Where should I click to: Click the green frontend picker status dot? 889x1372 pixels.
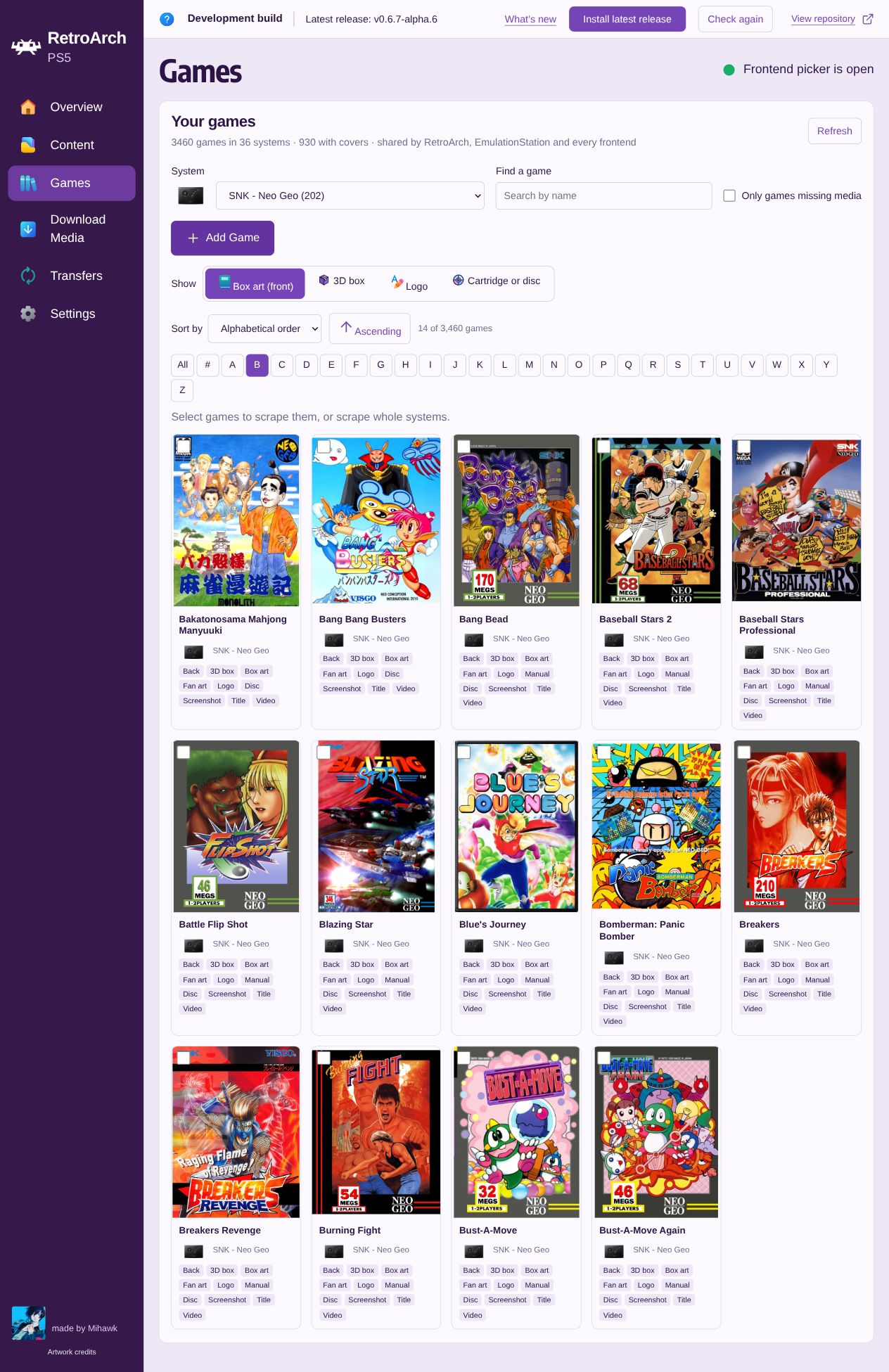click(x=729, y=70)
